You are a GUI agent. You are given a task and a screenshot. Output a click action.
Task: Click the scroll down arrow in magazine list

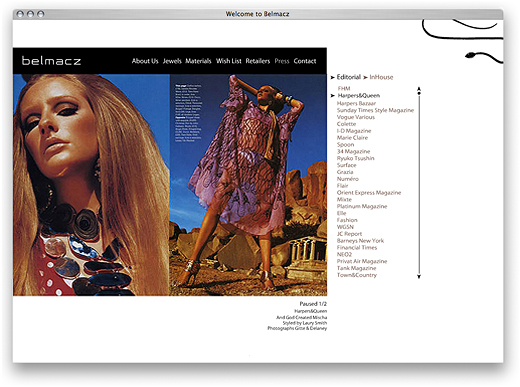(419, 276)
